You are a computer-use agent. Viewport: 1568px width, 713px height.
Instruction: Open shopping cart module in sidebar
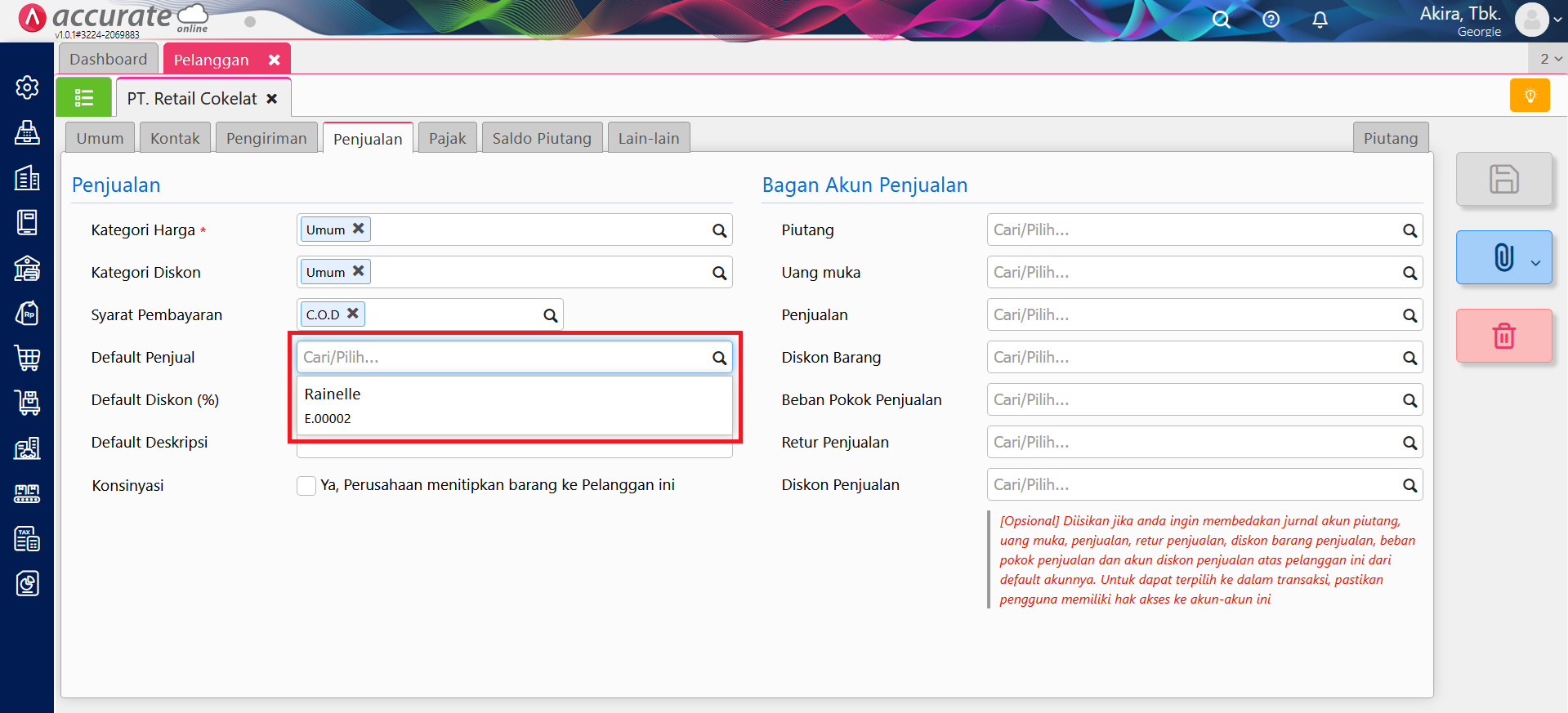pyautogui.click(x=27, y=358)
